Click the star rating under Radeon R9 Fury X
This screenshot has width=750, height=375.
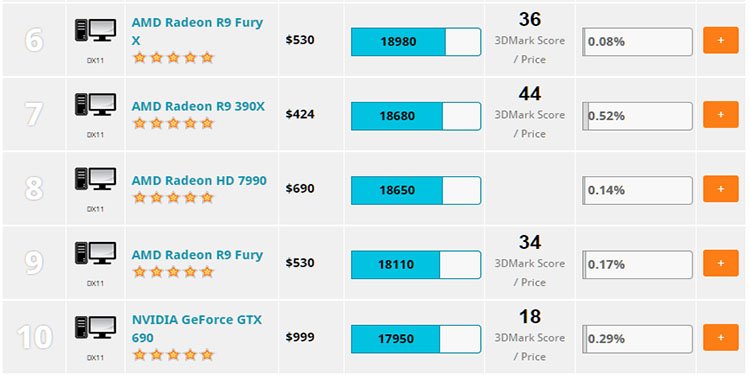pos(173,58)
